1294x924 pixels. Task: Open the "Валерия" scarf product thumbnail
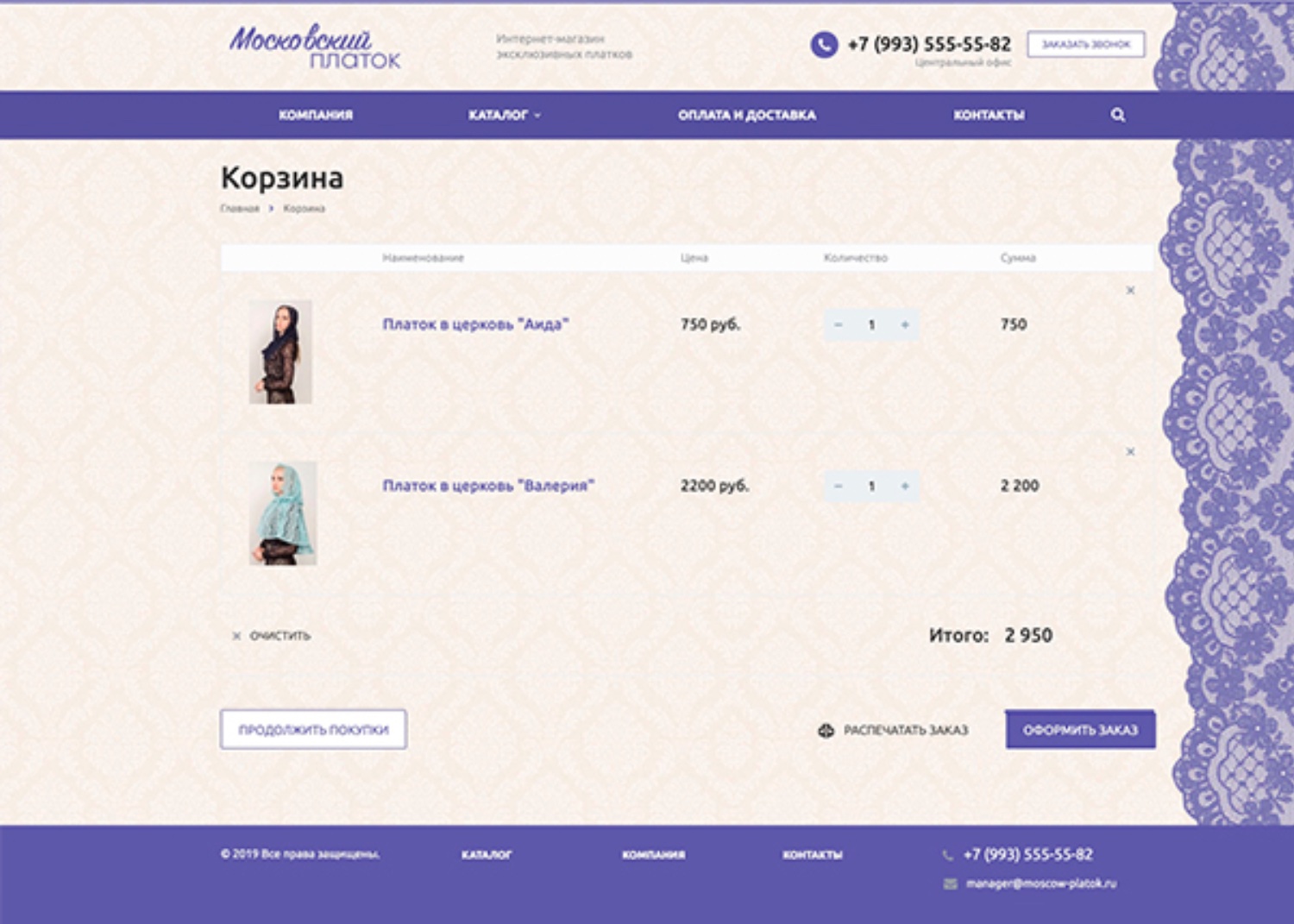283,513
